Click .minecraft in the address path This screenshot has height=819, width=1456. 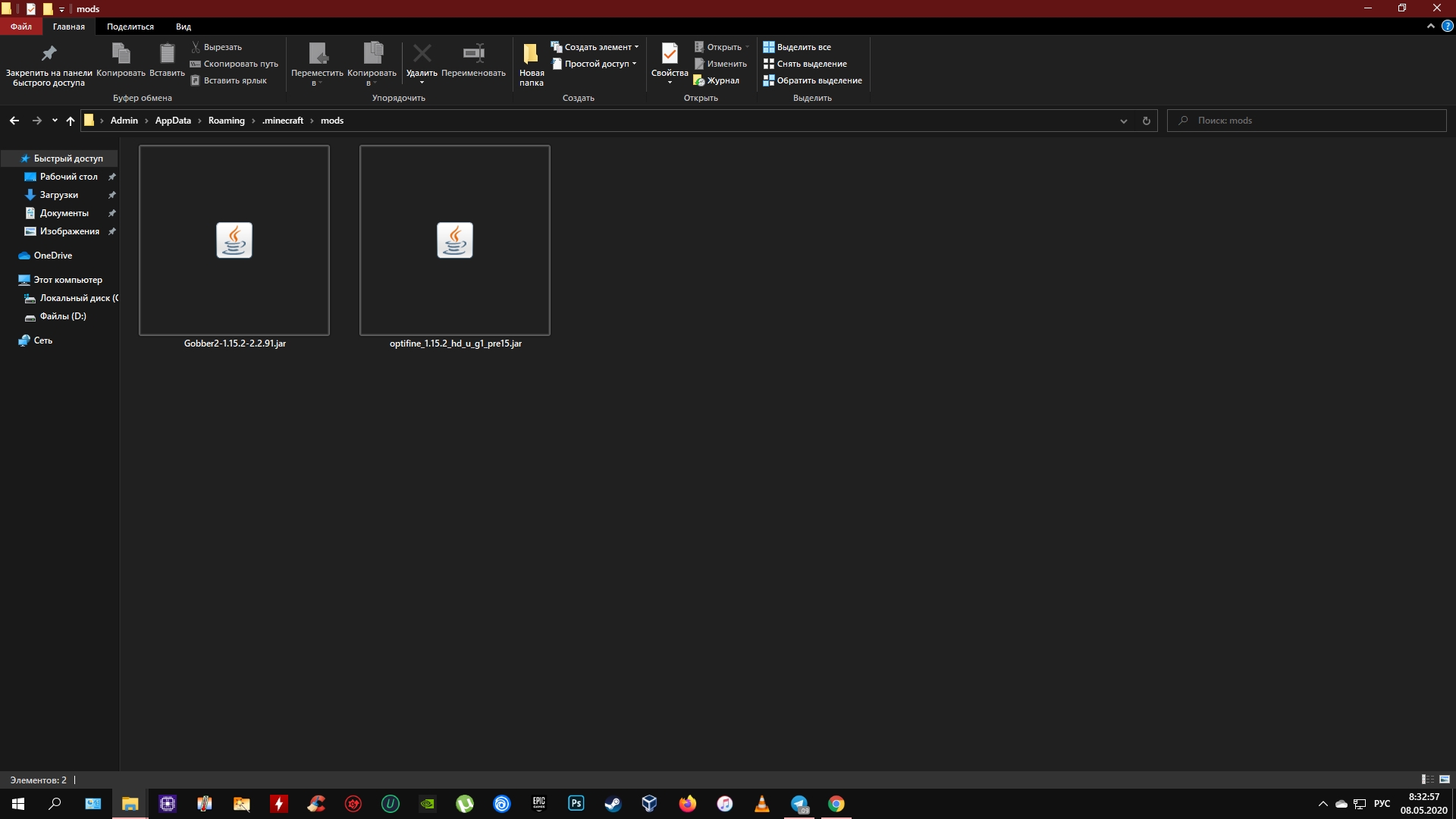pos(283,121)
